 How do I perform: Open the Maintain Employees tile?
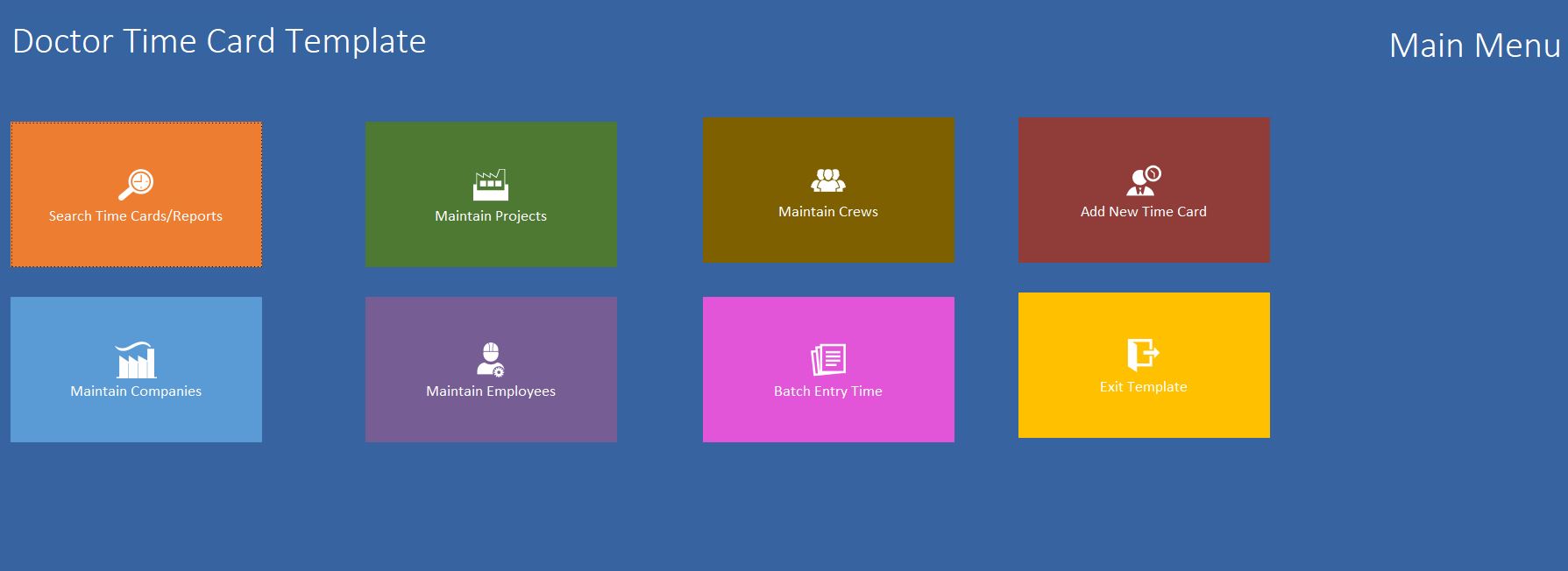pos(491,370)
